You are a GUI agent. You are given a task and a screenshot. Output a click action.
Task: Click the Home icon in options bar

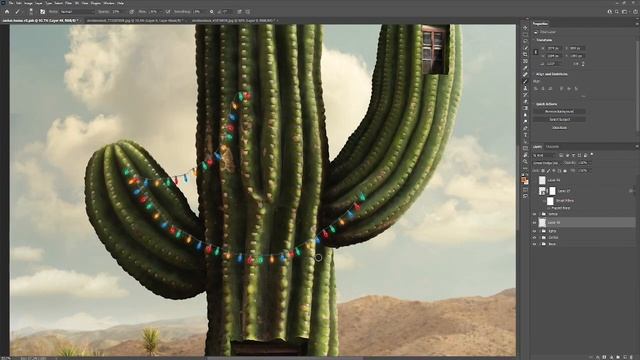point(7,12)
